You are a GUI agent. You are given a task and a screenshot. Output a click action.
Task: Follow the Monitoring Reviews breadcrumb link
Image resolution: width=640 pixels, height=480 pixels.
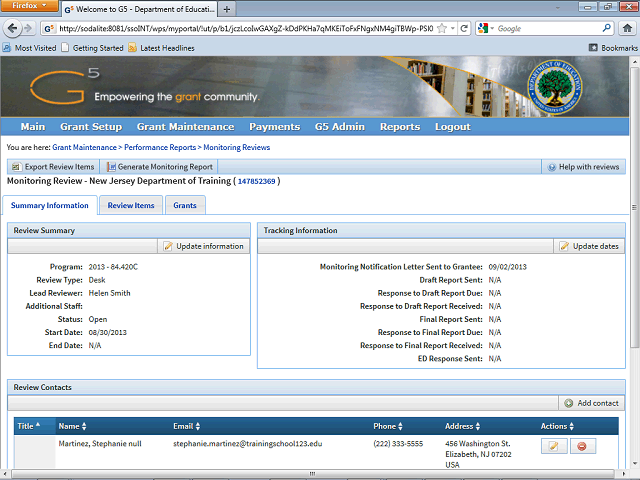[237, 147]
